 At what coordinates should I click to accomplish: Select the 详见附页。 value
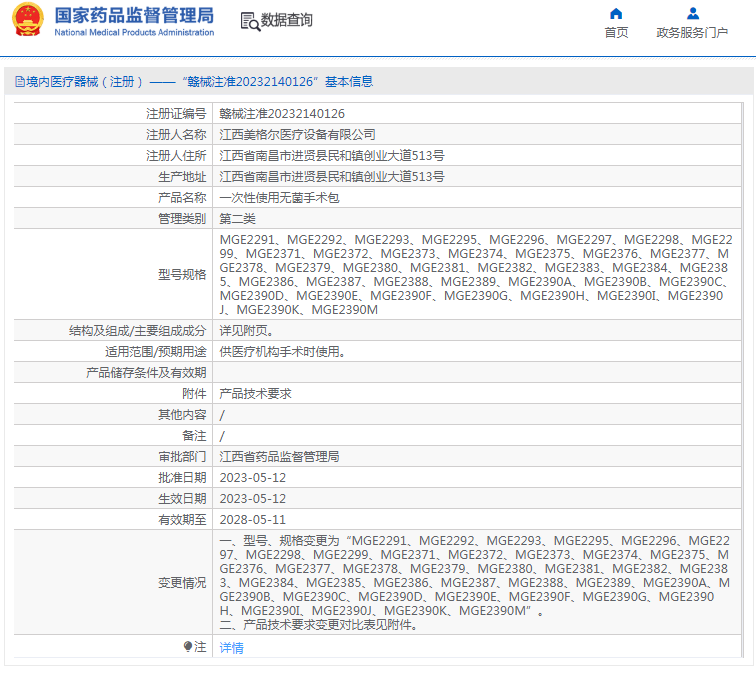point(246,331)
